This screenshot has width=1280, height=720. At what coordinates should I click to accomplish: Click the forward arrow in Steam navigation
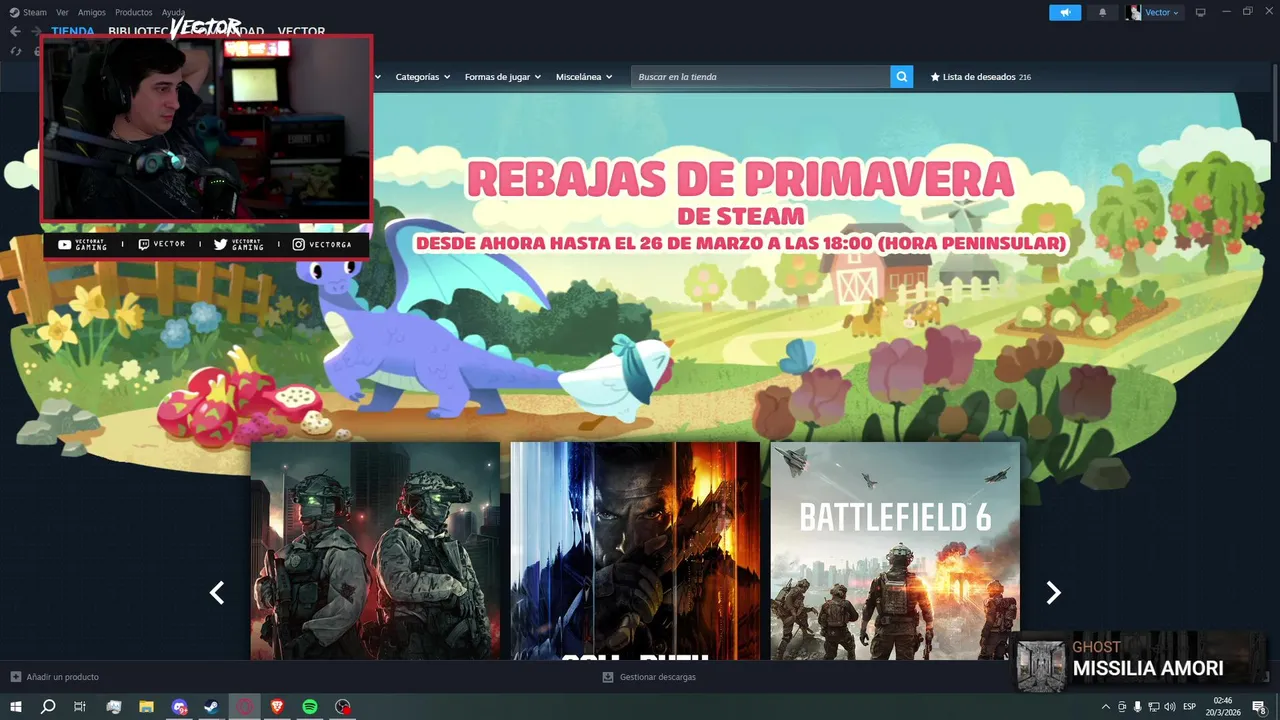(x=38, y=31)
